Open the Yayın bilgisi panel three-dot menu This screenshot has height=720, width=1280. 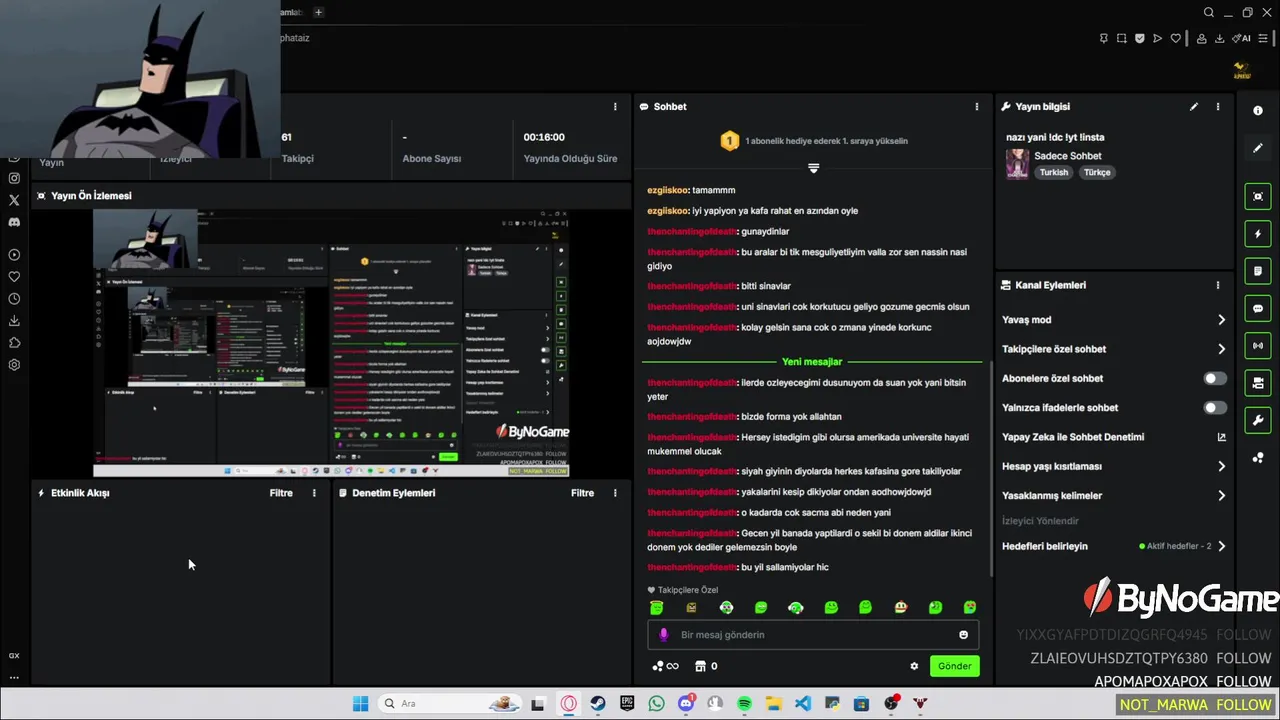pyautogui.click(x=1218, y=106)
